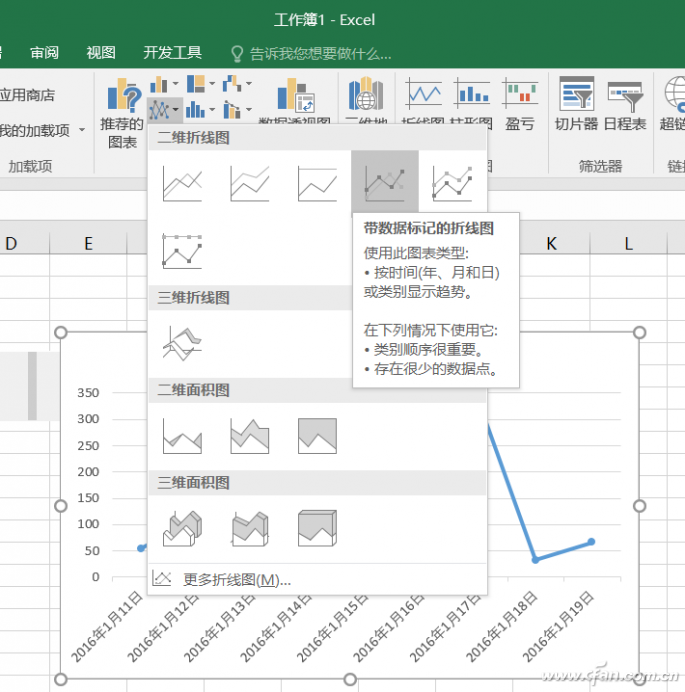Choose stacked line with markers chart

pyautogui.click(x=452, y=182)
